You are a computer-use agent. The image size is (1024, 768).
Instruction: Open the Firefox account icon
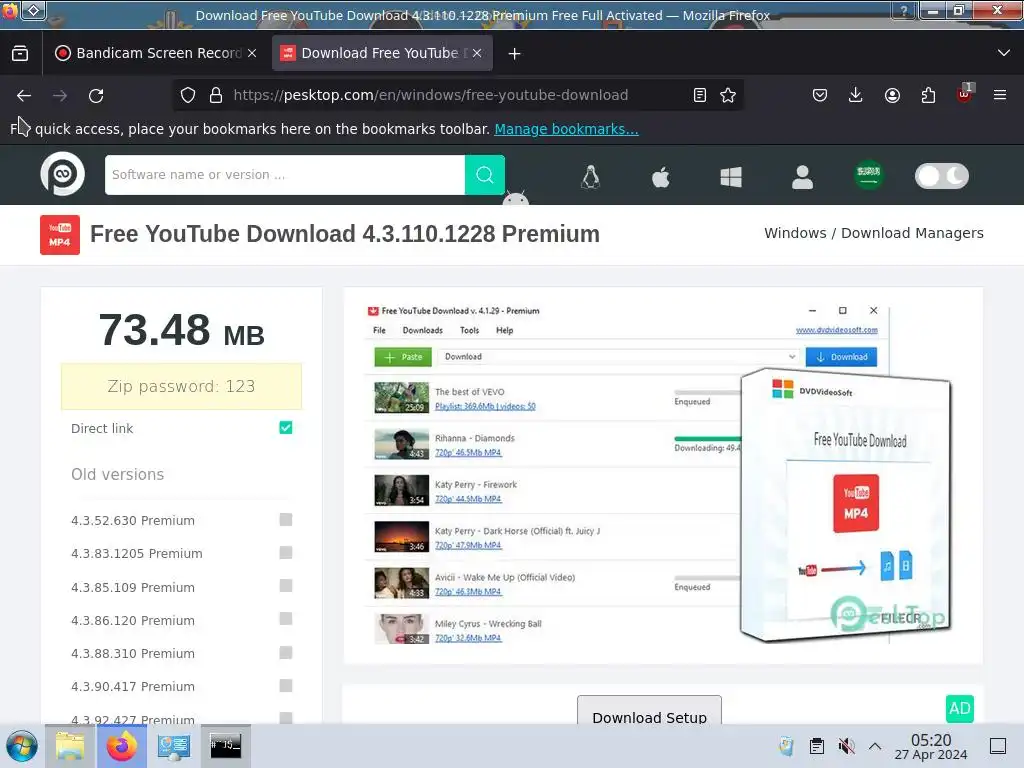pyautogui.click(x=892, y=95)
